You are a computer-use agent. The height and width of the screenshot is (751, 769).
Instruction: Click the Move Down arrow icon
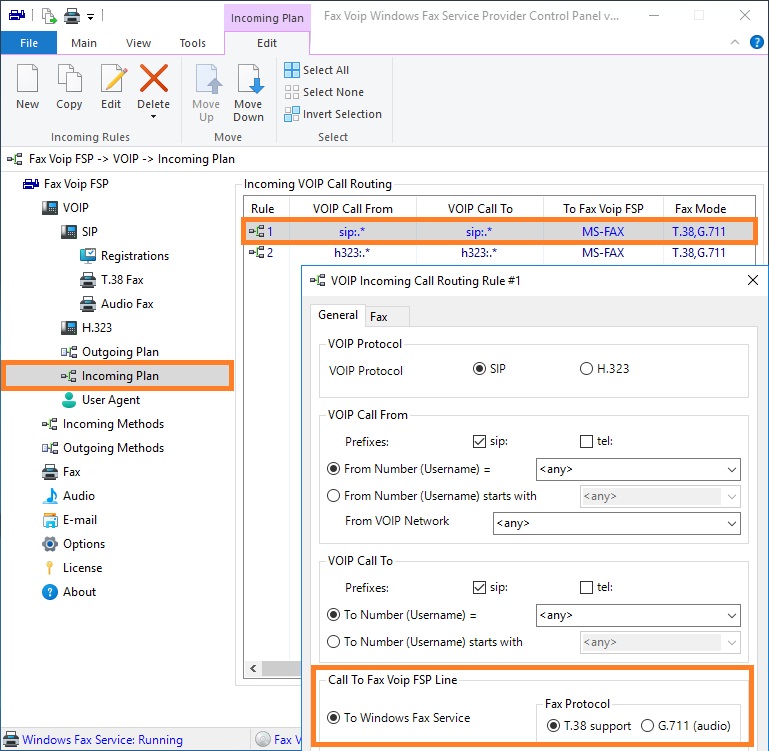click(x=250, y=78)
